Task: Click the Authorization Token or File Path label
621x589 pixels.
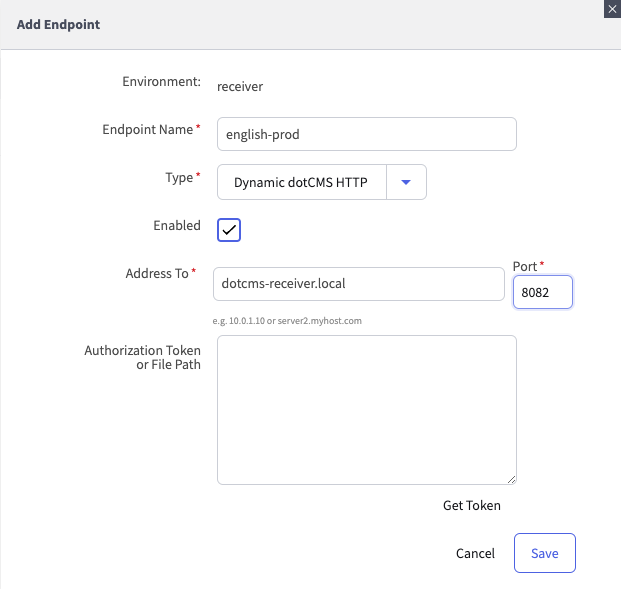Action: click(x=142, y=357)
